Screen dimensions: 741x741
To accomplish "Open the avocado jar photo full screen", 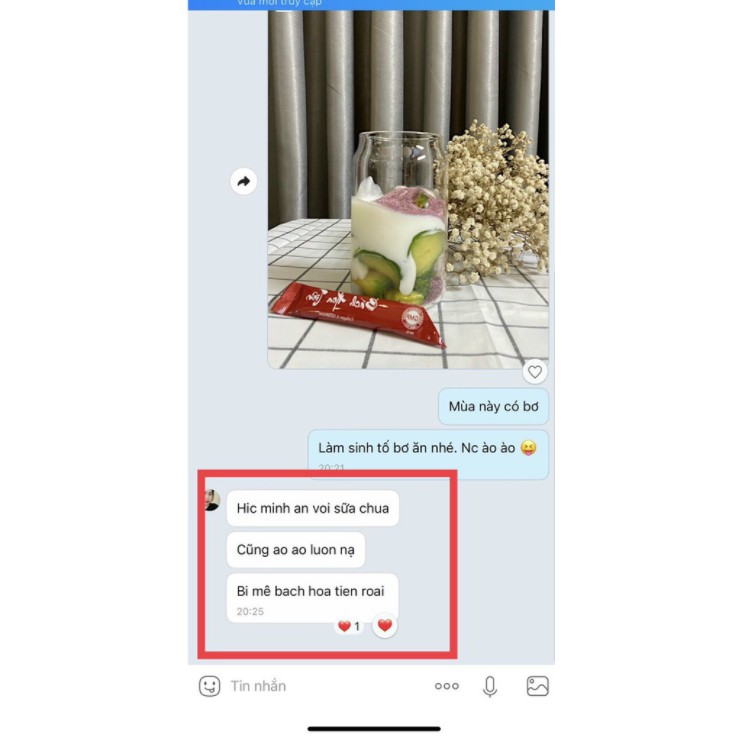I will (x=408, y=190).
